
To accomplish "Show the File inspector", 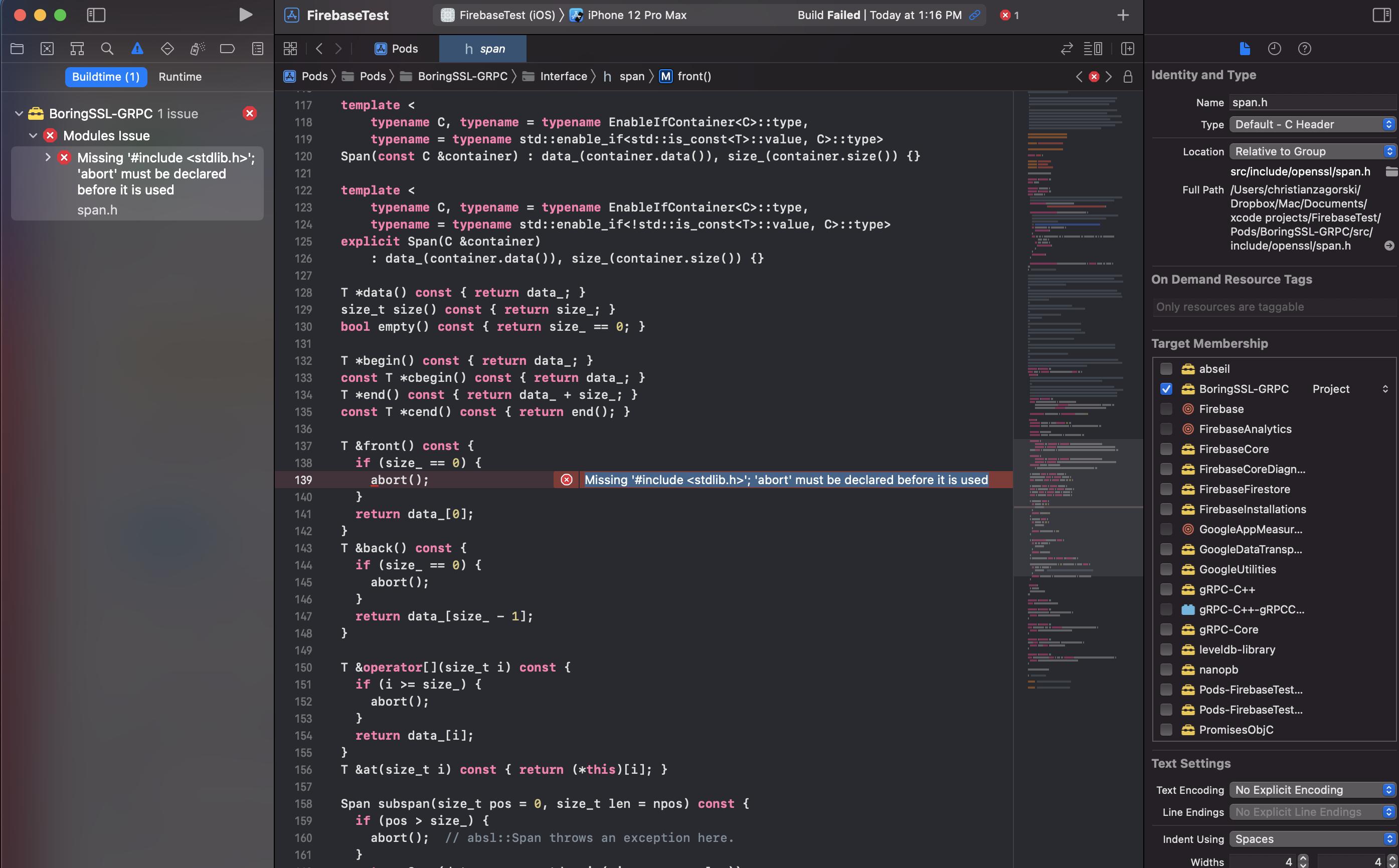I will point(1245,49).
